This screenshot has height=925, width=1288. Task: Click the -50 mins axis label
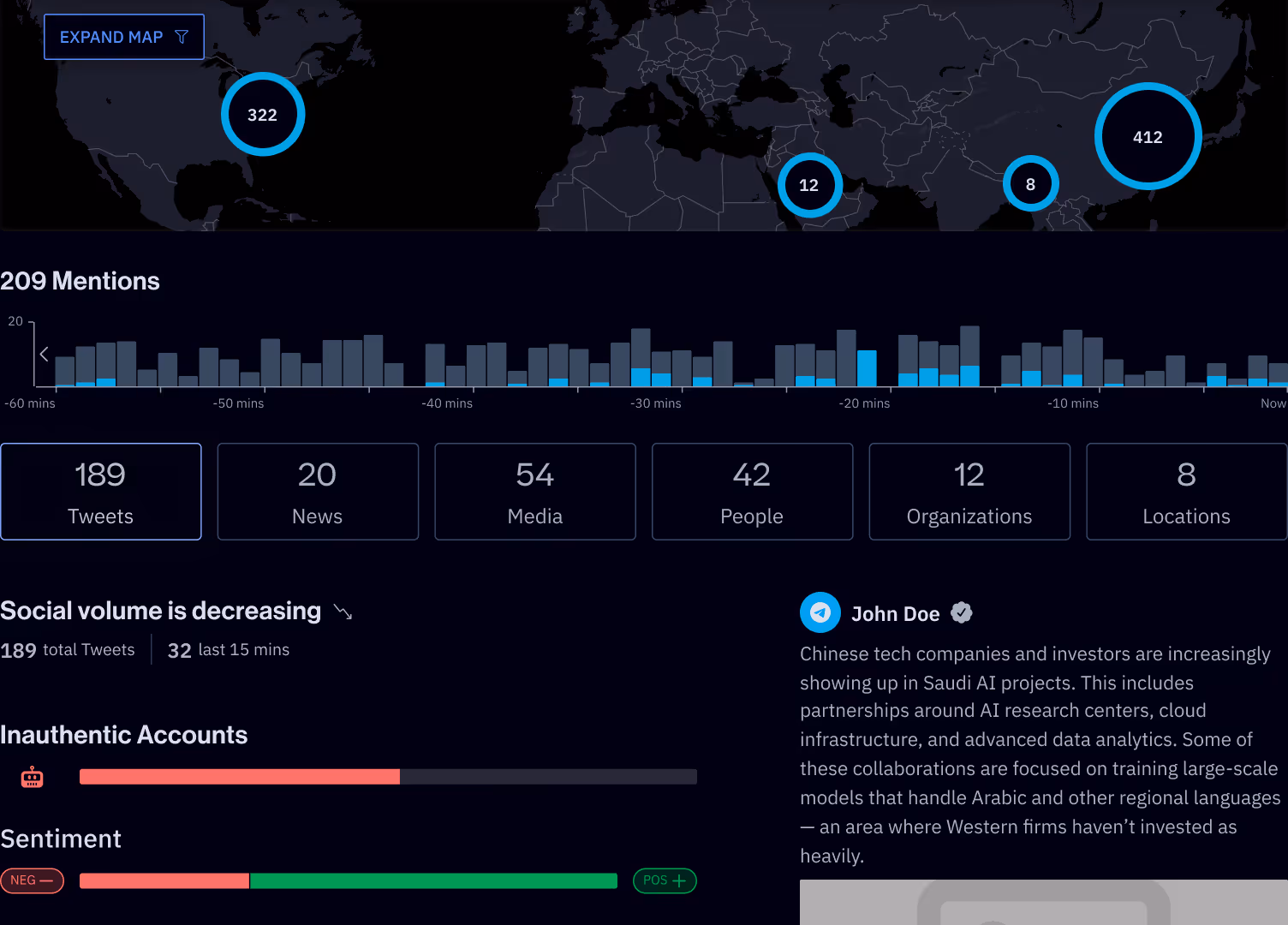[x=239, y=403]
